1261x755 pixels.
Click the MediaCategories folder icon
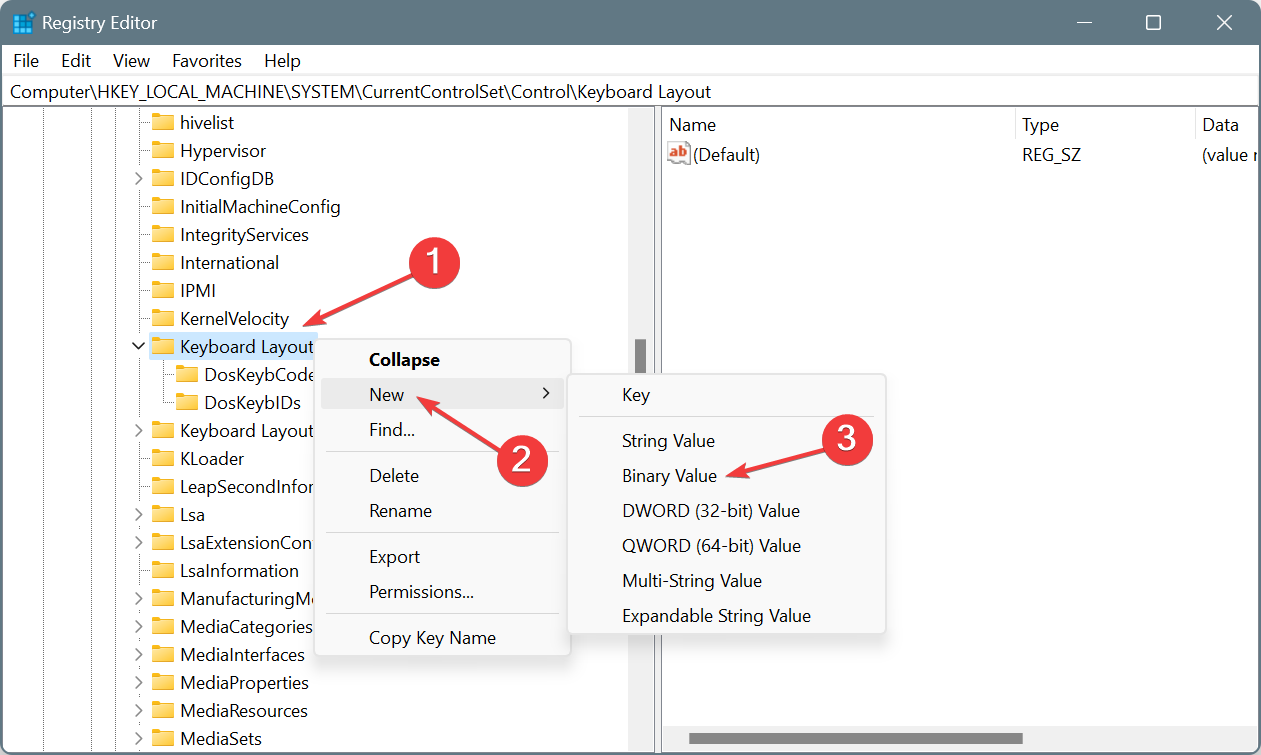163,627
